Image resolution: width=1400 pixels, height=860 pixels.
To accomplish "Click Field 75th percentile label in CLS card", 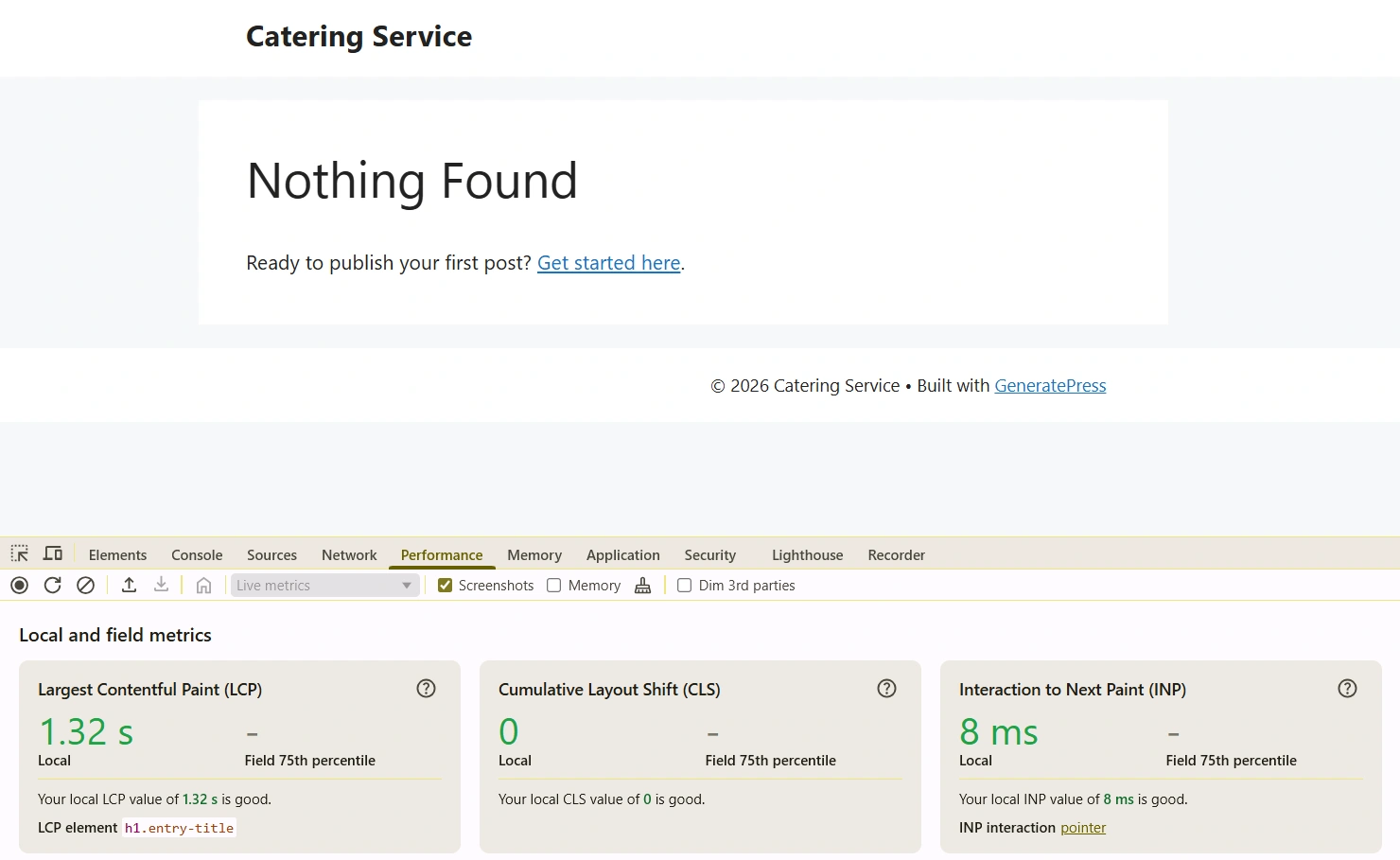I will tap(771, 761).
